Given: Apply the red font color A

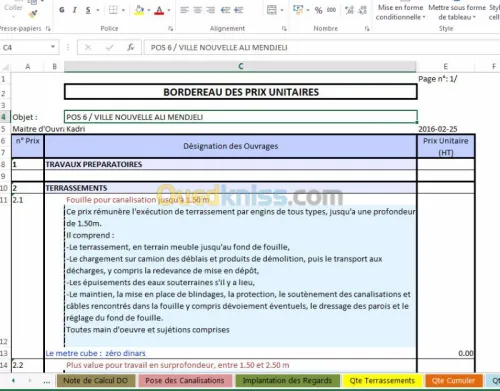Looking at the screenshot, I should tap(160, 10).
